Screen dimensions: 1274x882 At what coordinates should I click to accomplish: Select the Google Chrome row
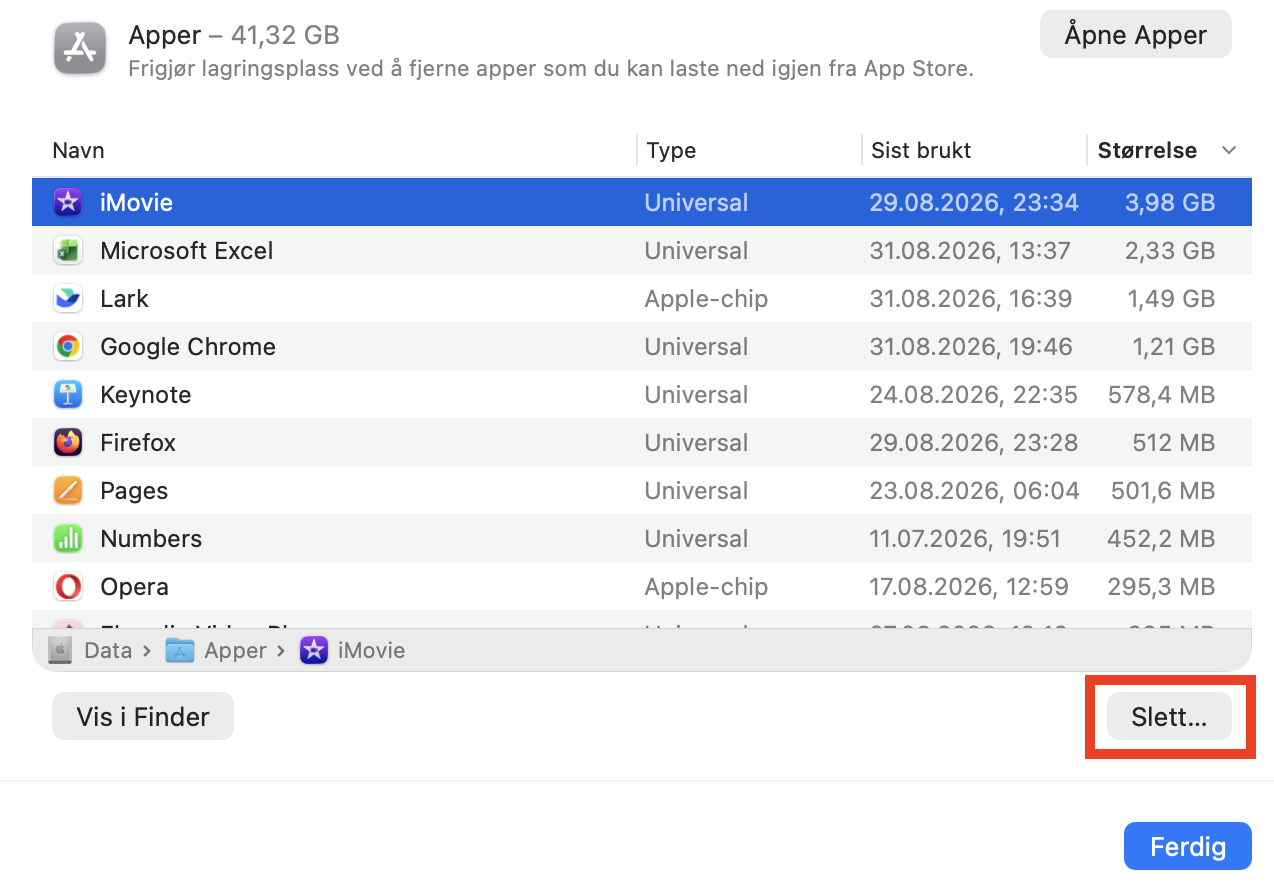tap(642, 347)
